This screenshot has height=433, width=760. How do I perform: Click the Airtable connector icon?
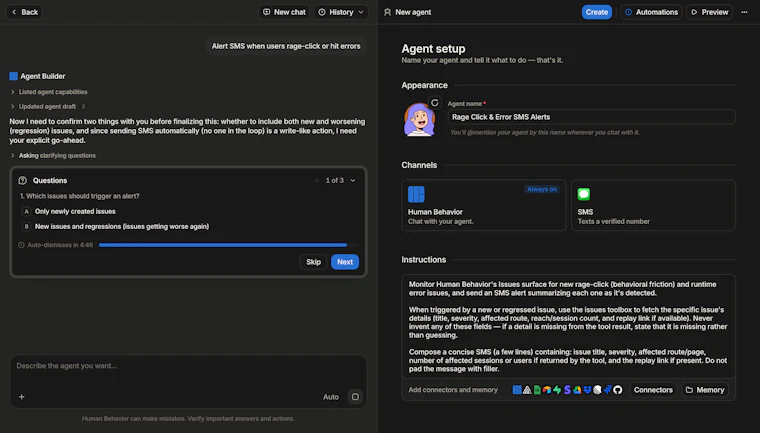pyautogui.click(x=547, y=390)
